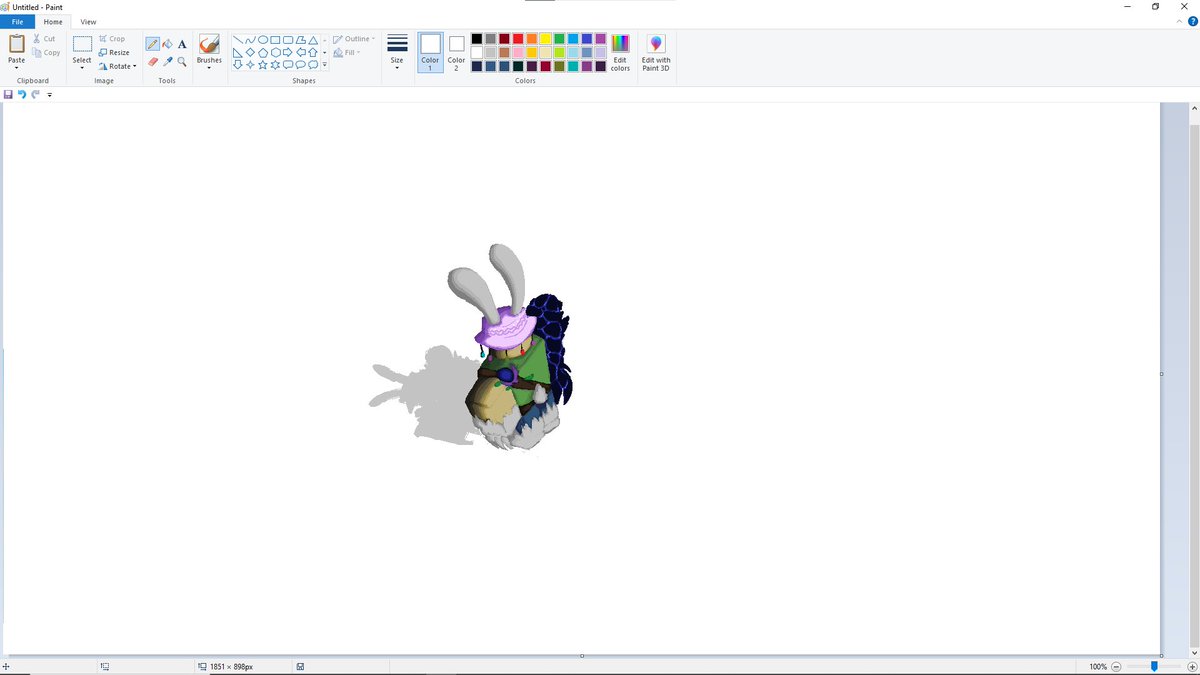Viewport: 1200px width, 675px height.
Task: Select the Magnifier tool
Action: click(182, 61)
